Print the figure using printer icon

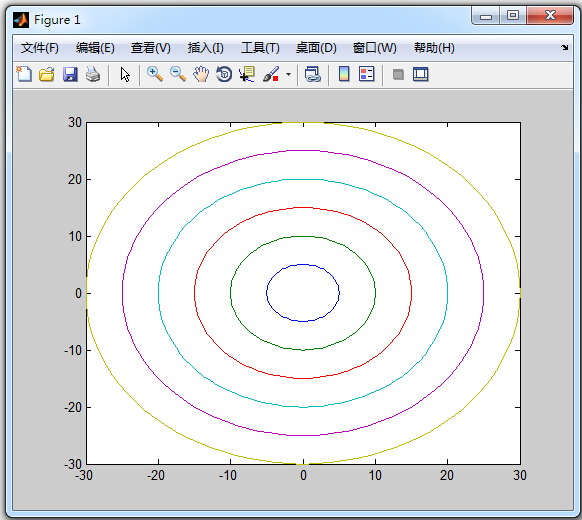click(x=93, y=74)
